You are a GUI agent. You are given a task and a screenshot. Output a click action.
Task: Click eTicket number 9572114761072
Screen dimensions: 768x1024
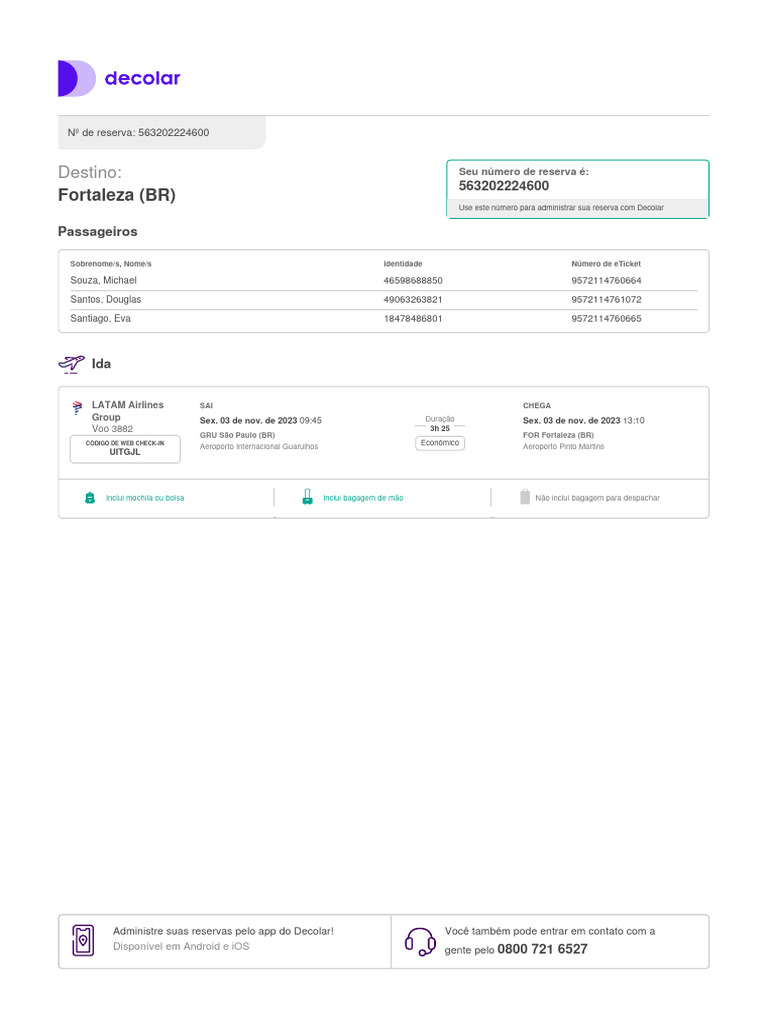(x=606, y=300)
